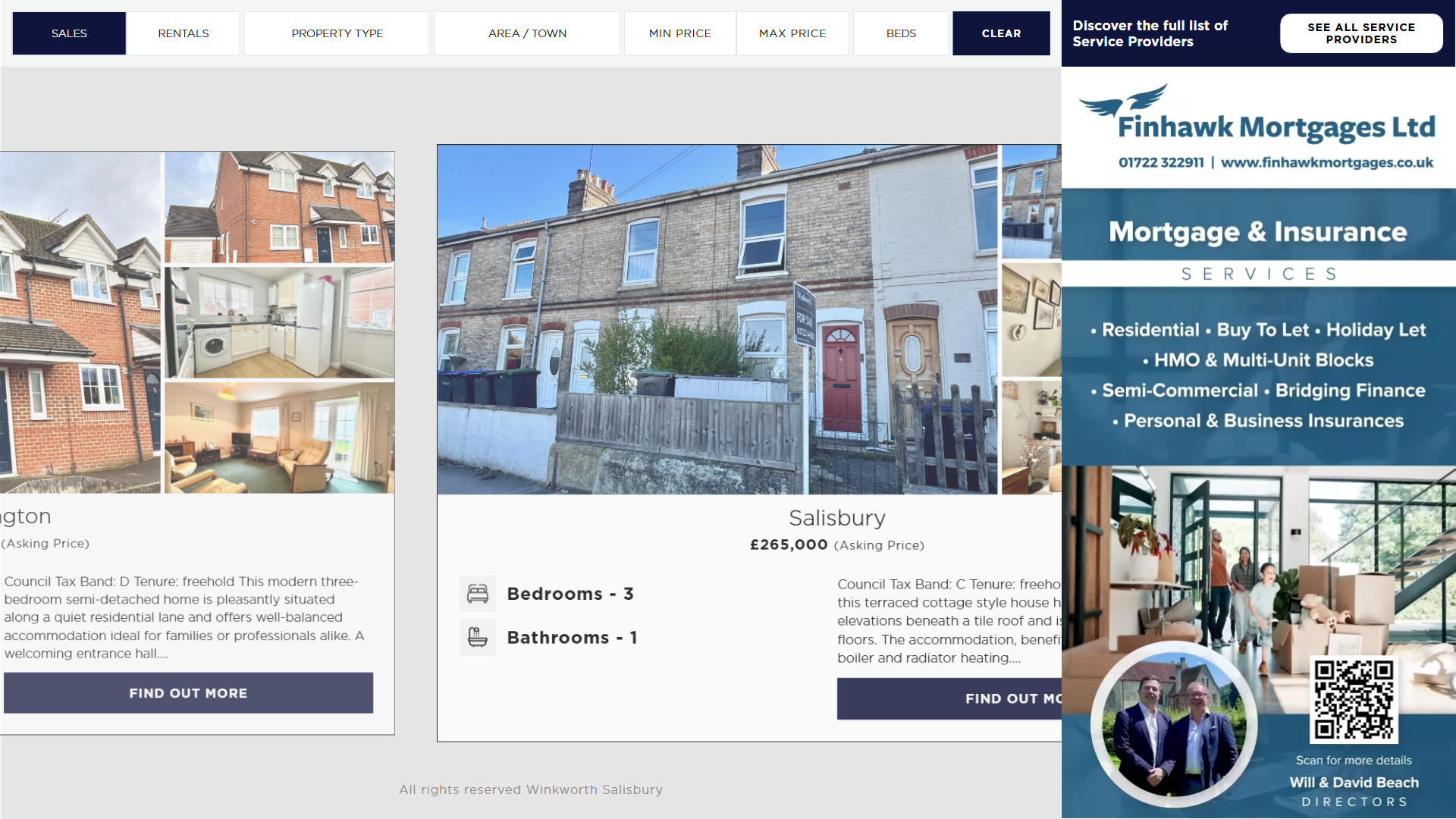
Task: Click SEE ALL SERVICE PROVIDERS button
Action: click(x=1361, y=33)
